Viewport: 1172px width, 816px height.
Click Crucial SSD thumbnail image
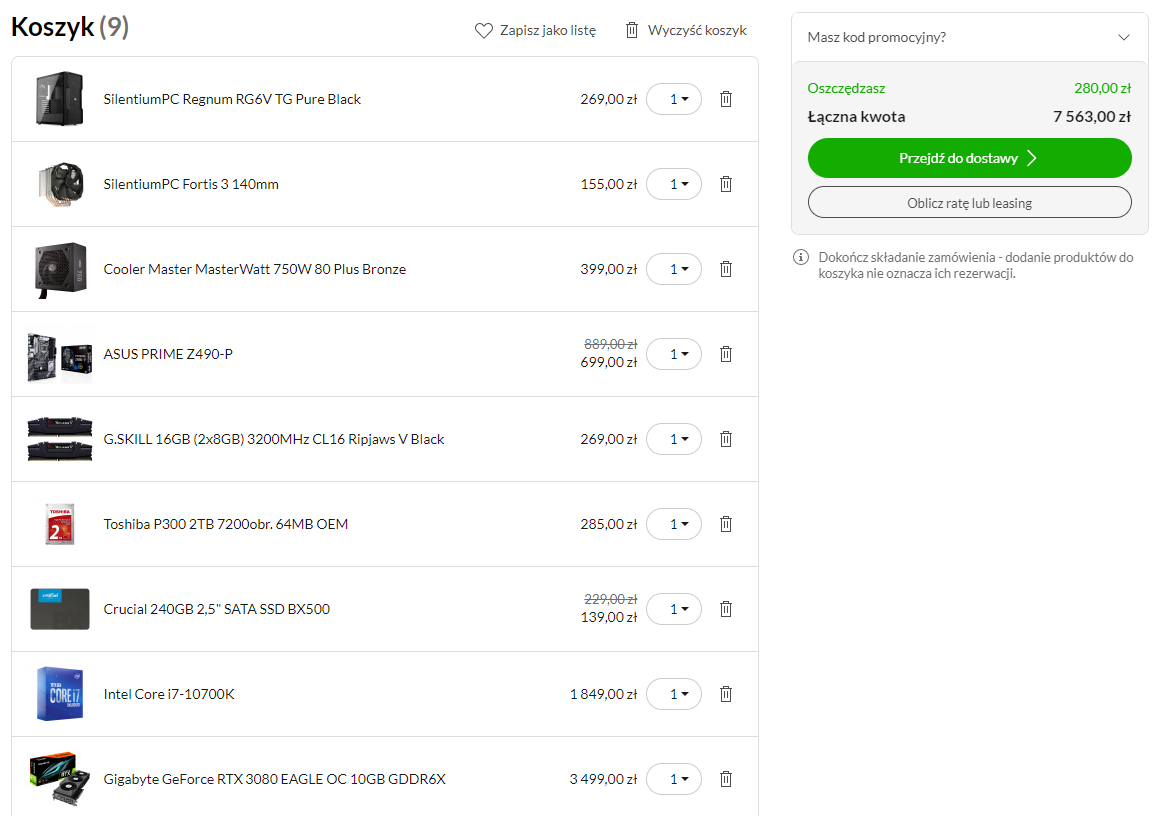point(60,609)
